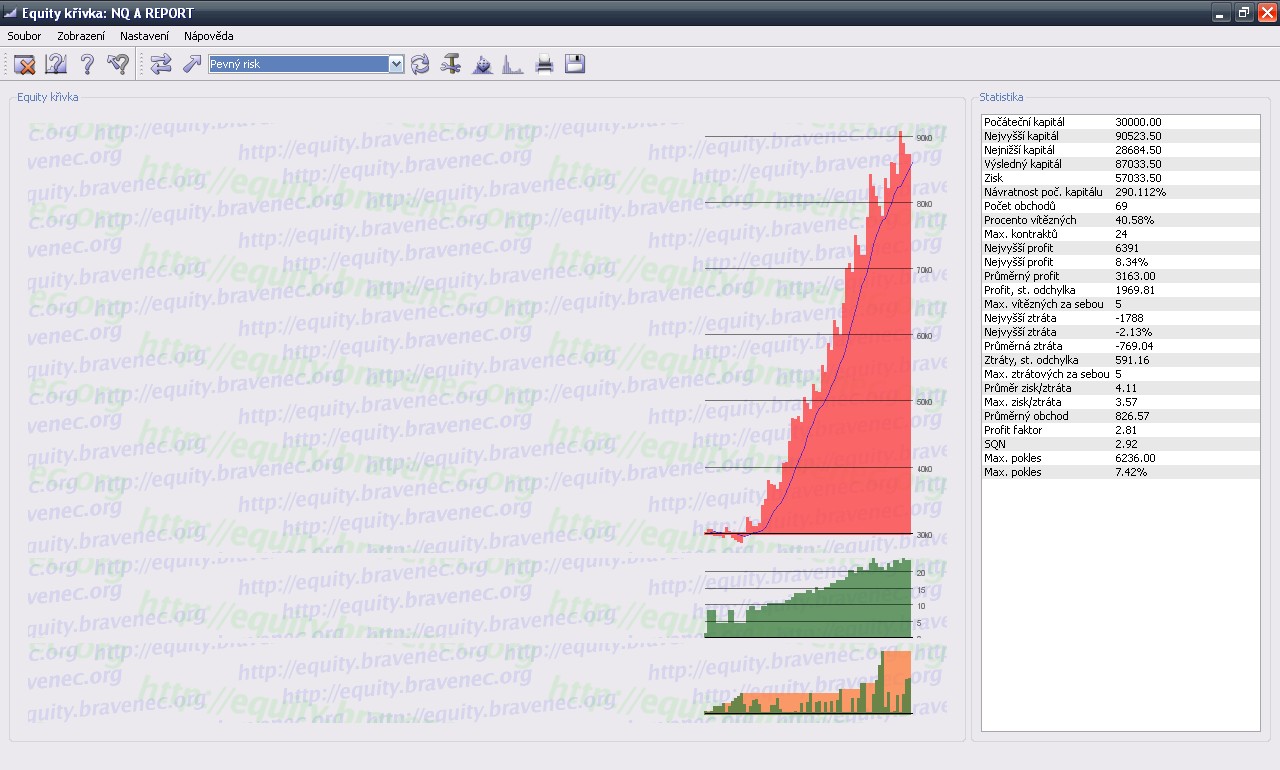Select the Počet obchodů label

tap(1019, 206)
